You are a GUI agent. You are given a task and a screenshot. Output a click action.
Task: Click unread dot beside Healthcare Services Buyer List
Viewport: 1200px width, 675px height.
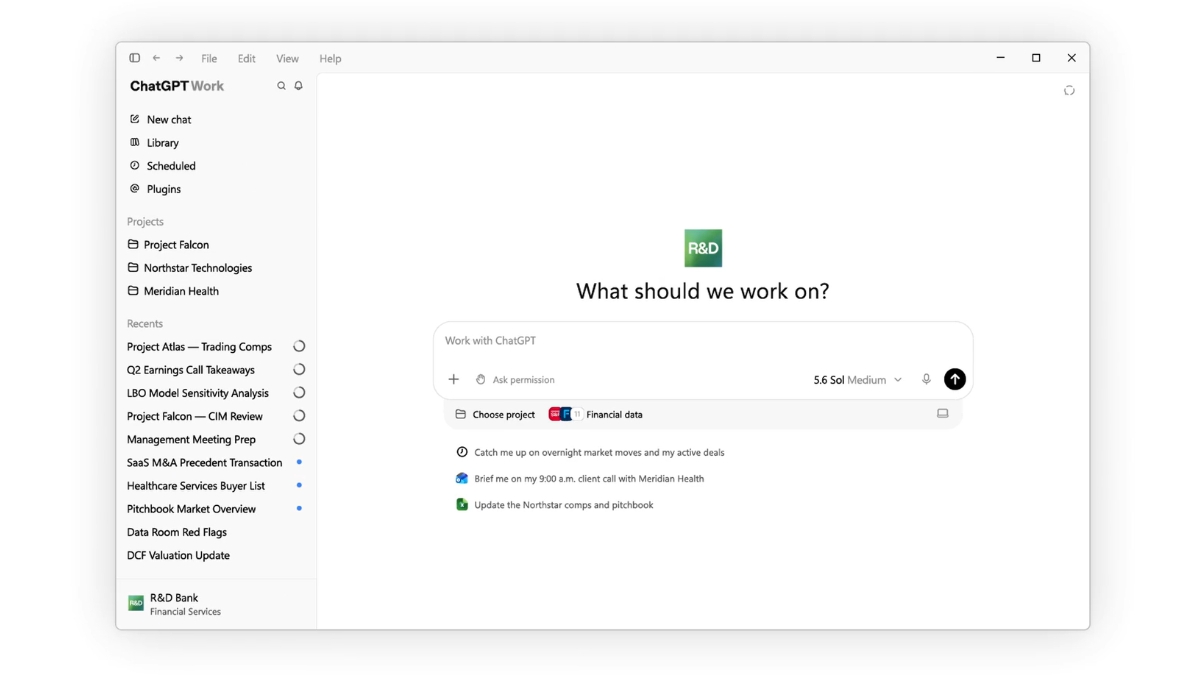[x=299, y=486]
